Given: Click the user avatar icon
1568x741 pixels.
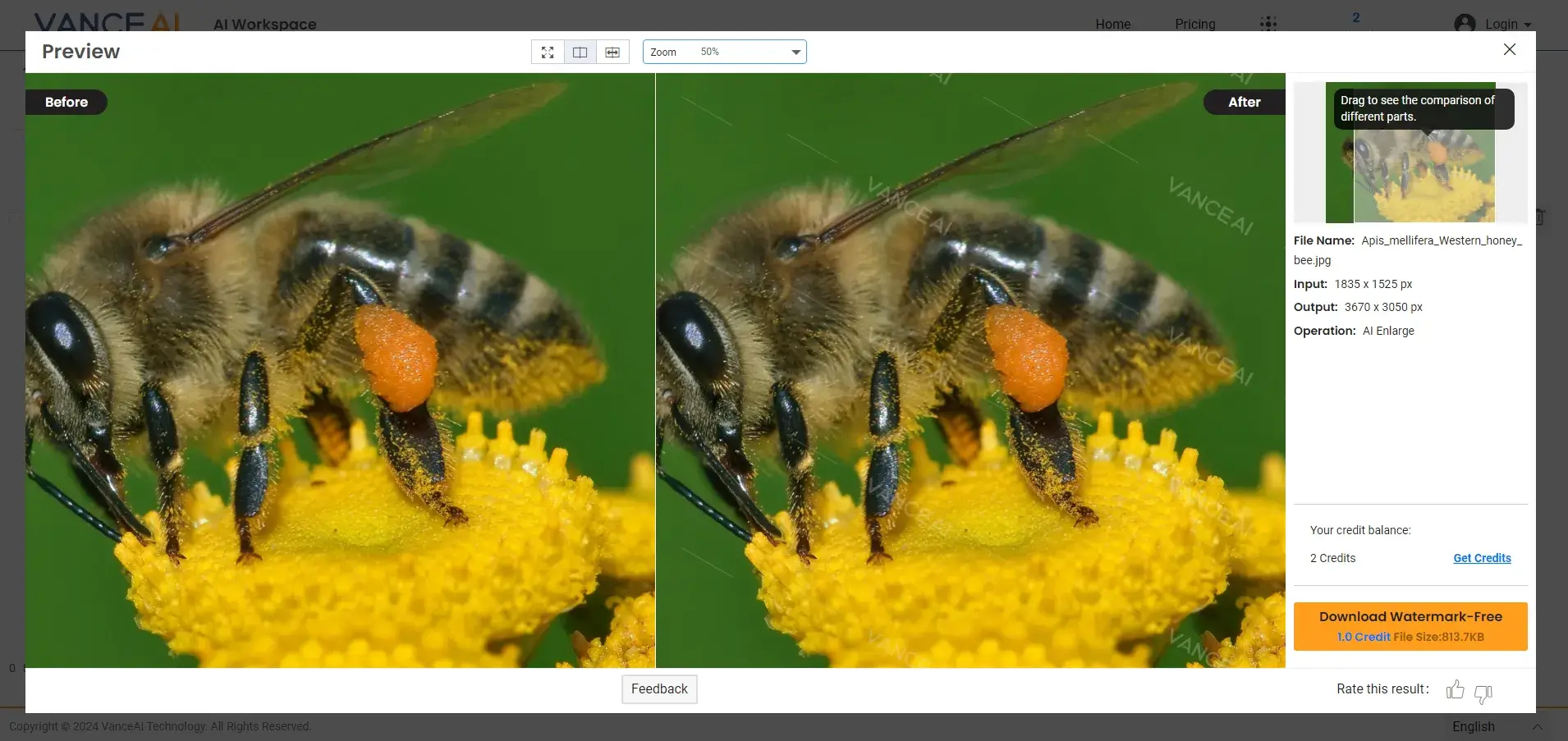Looking at the screenshot, I should [x=1465, y=23].
